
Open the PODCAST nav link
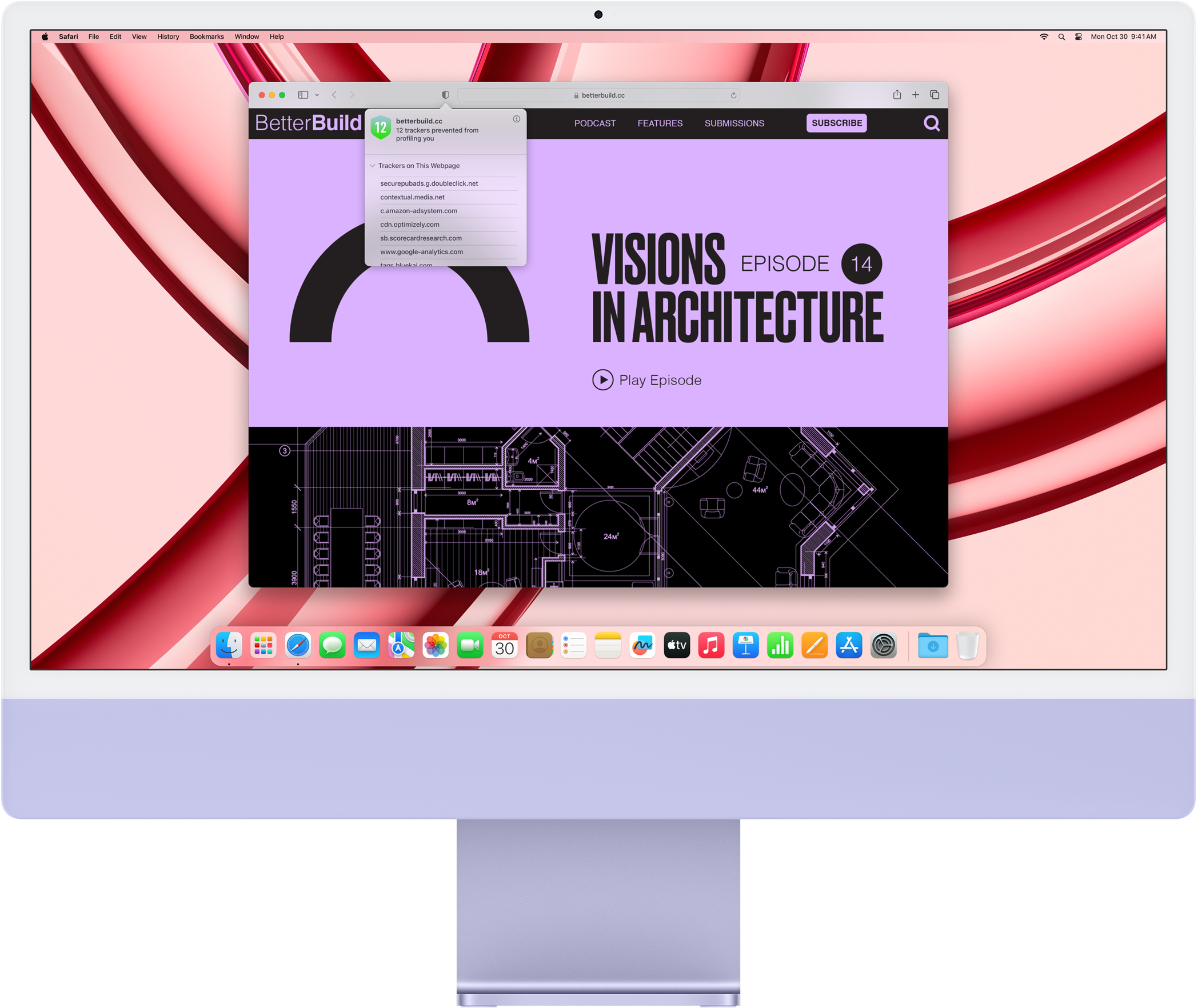click(595, 123)
